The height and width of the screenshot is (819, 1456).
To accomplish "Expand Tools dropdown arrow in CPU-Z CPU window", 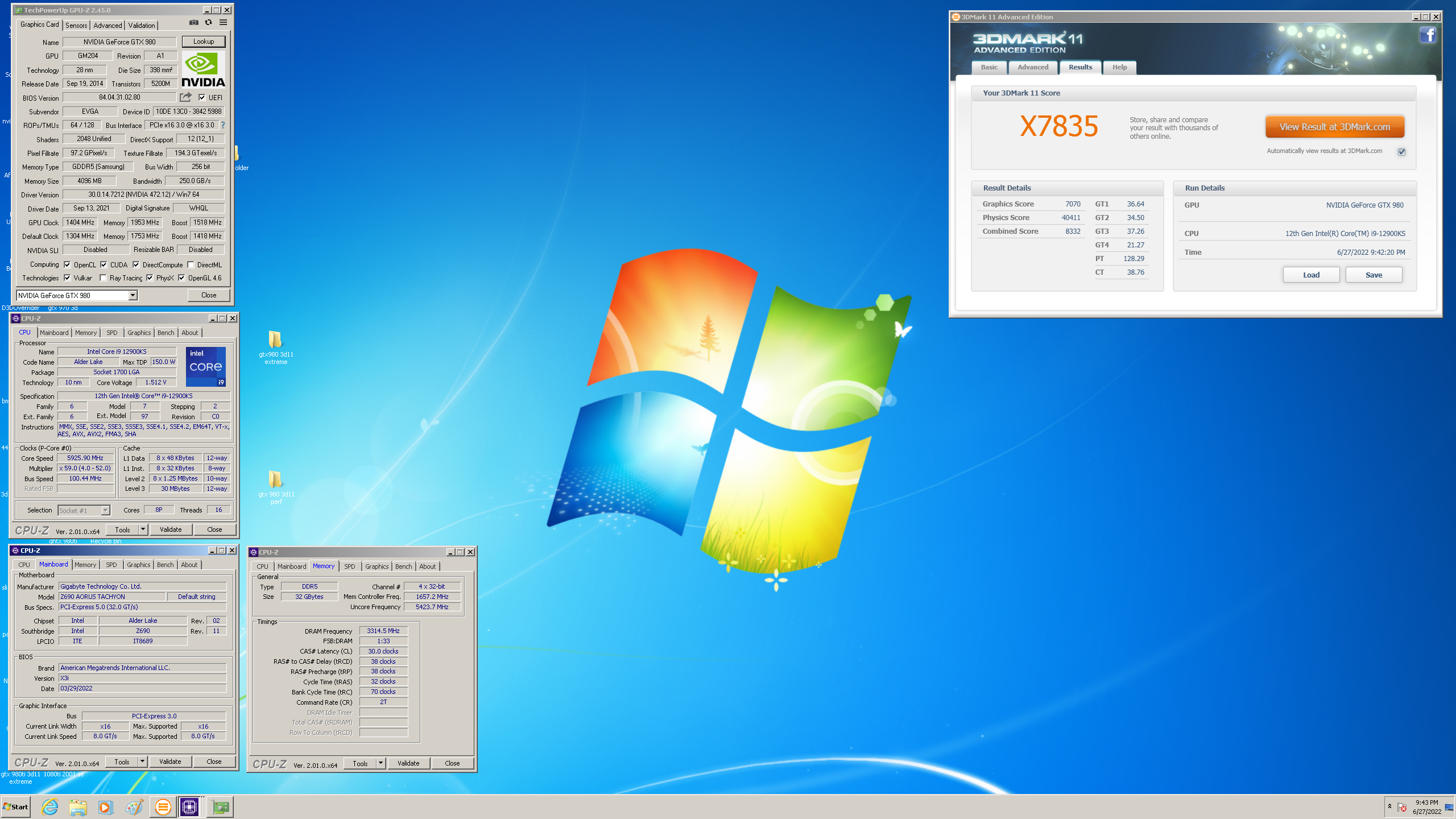I will 143,530.
